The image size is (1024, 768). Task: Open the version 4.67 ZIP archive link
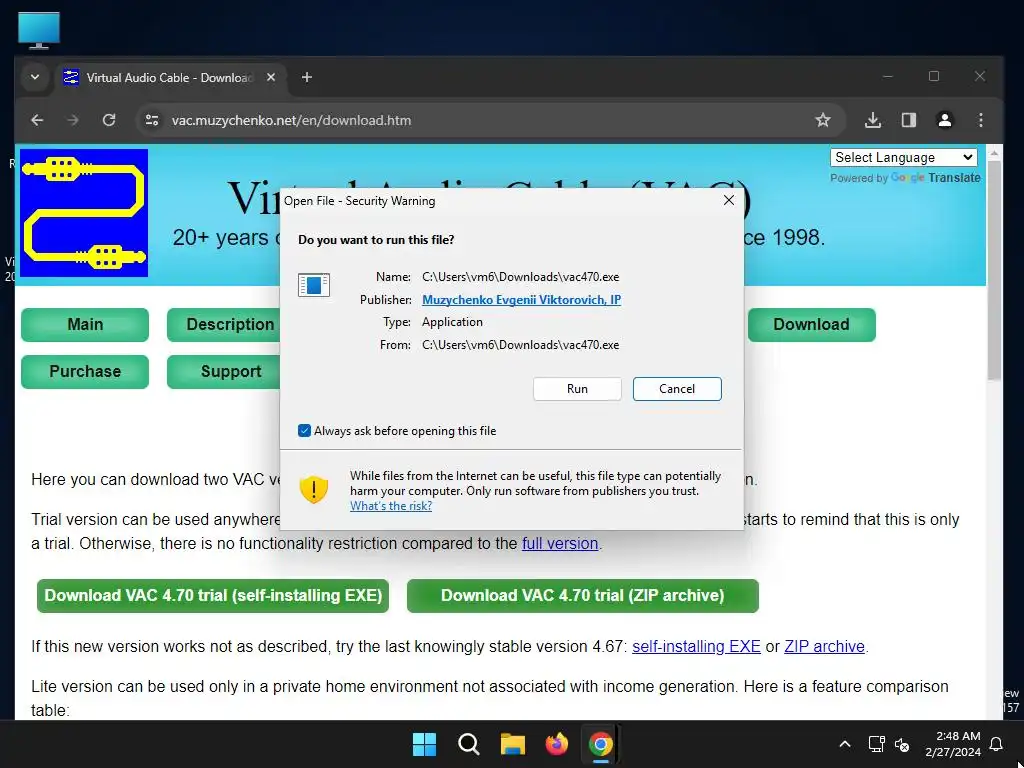tap(824, 647)
